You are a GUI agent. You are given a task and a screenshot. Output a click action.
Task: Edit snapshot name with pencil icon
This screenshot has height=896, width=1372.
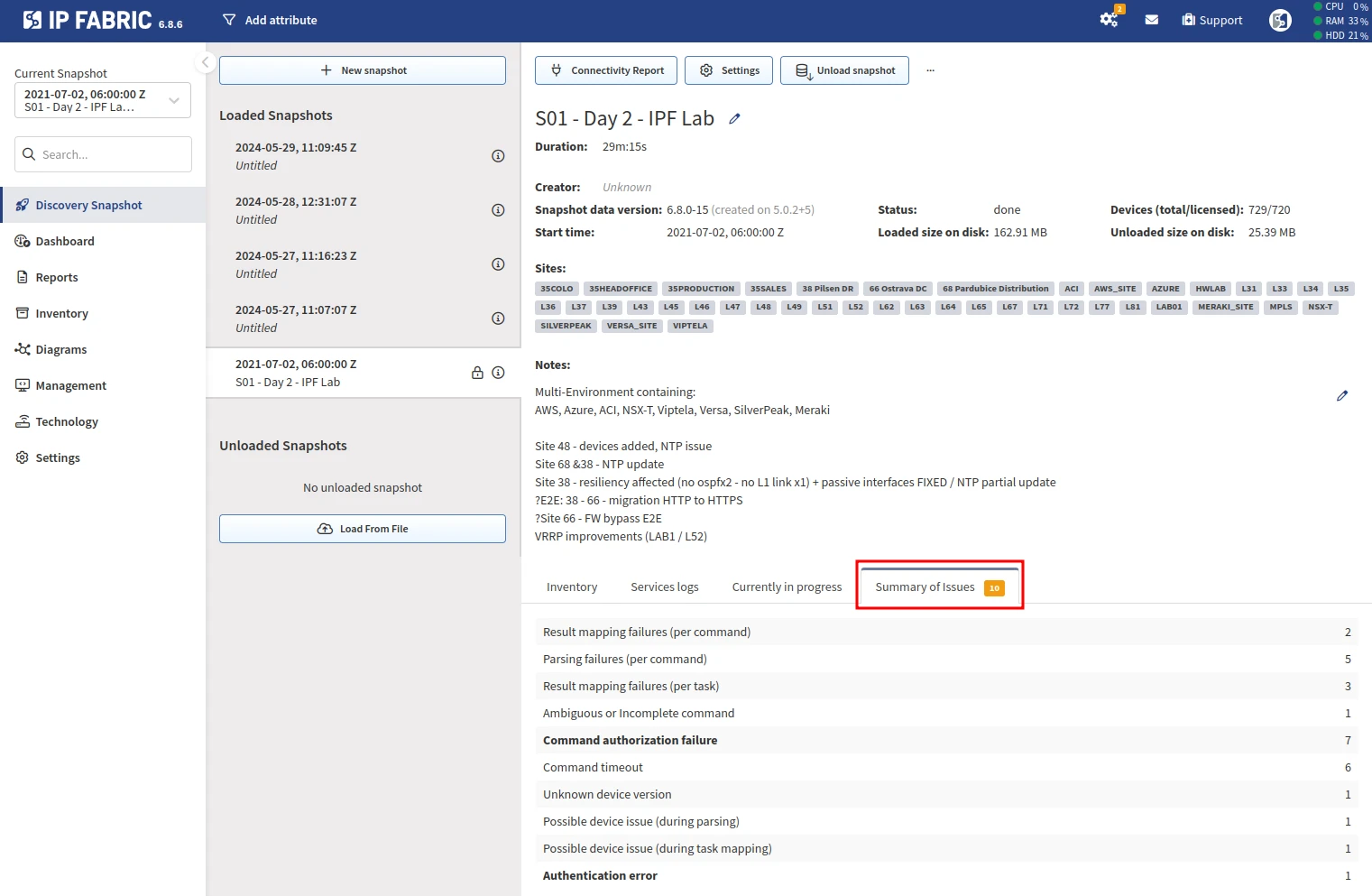tap(735, 119)
